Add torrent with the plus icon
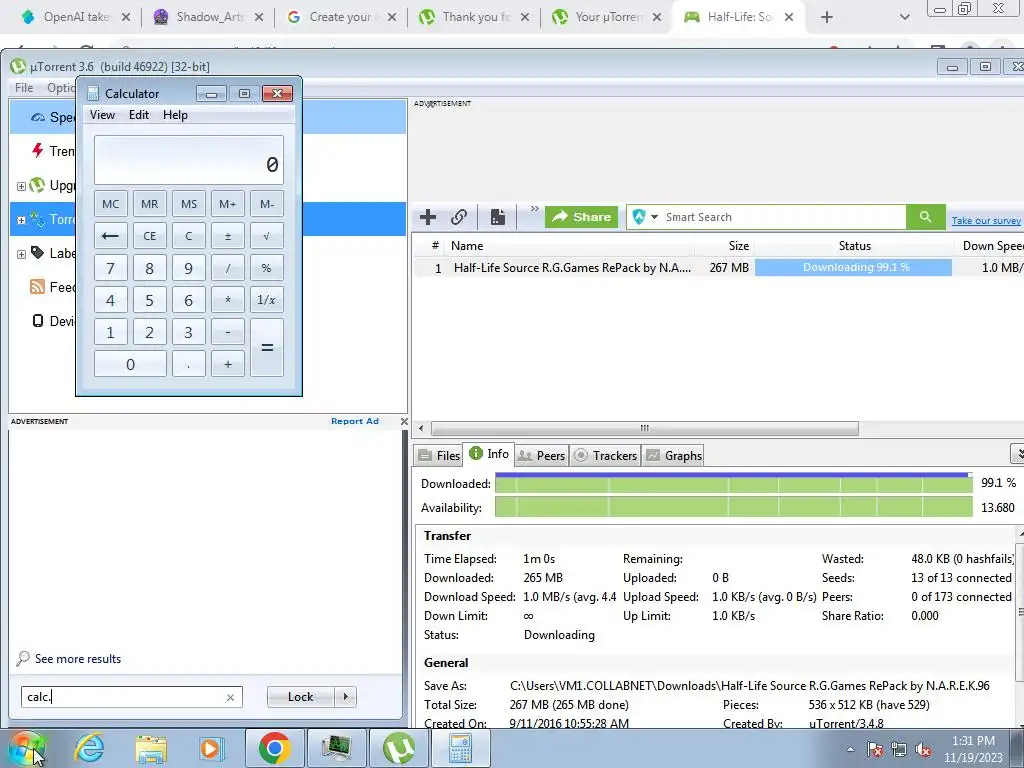 tap(428, 217)
